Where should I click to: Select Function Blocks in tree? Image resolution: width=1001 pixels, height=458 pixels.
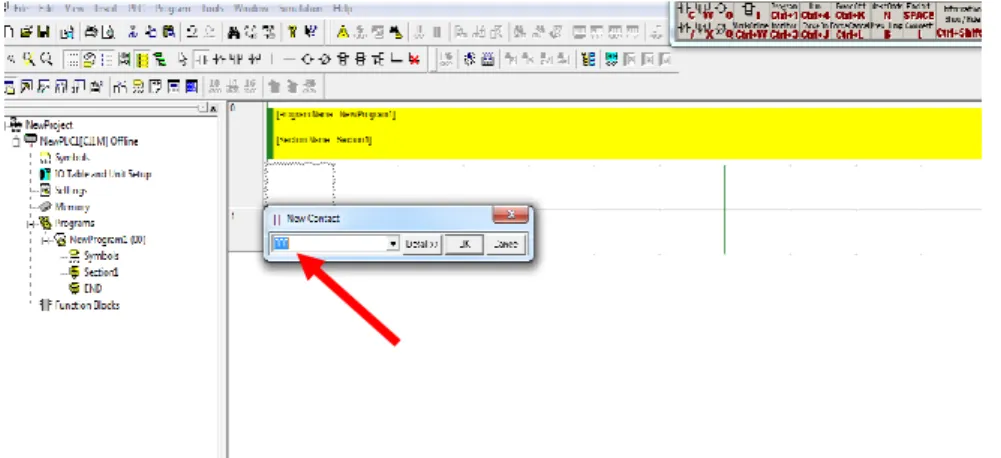[x=87, y=305]
